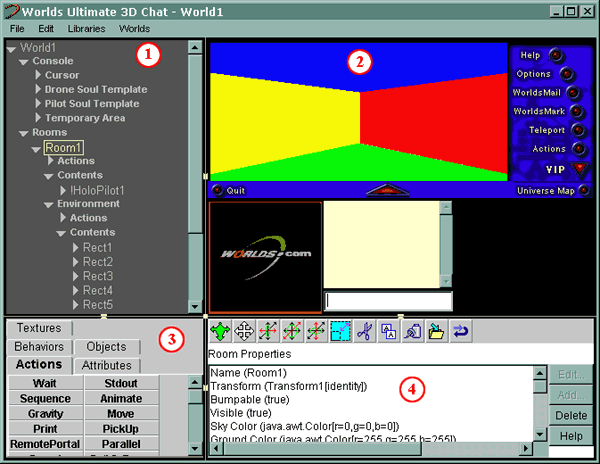Open the Universe Map

point(553,190)
